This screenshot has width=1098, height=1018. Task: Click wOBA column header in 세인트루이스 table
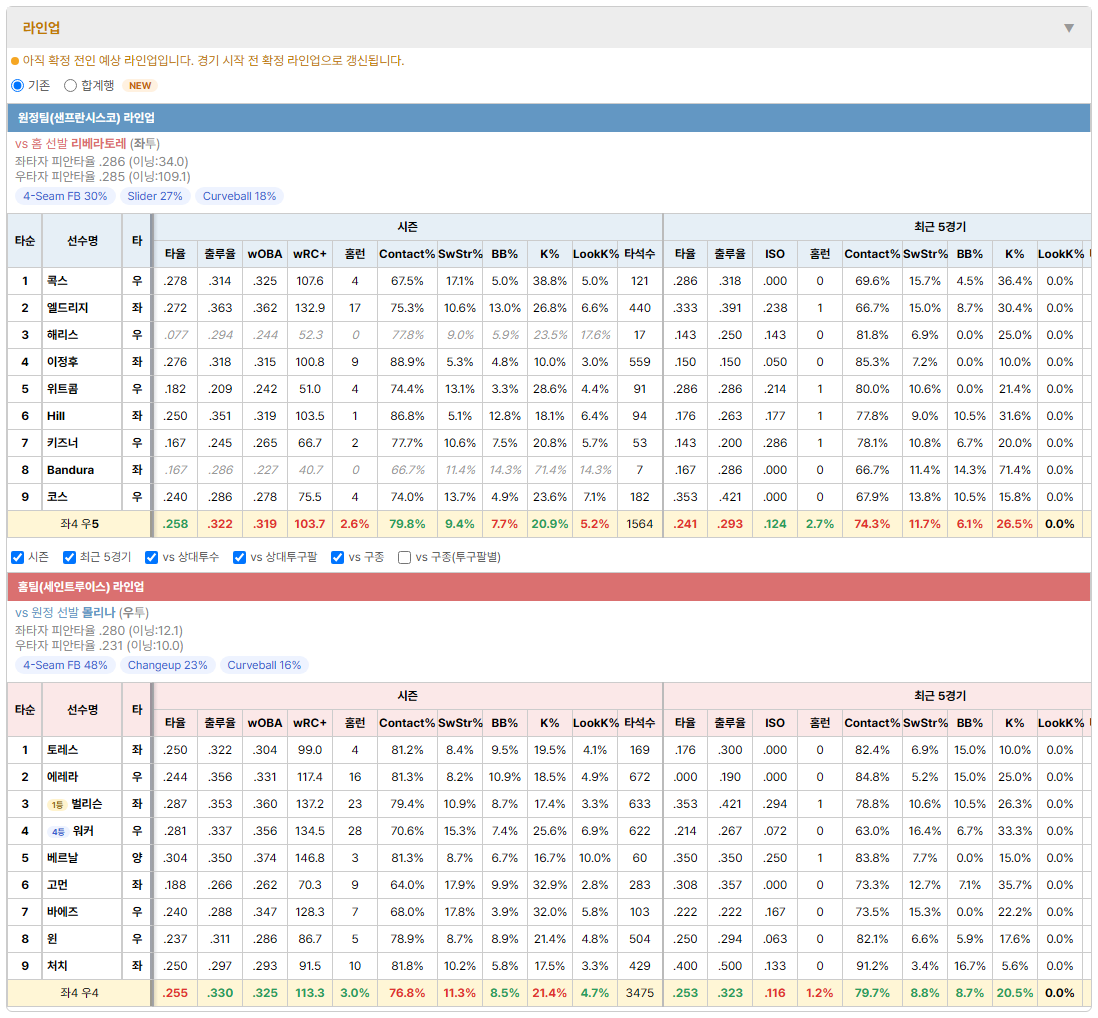point(265,723)
